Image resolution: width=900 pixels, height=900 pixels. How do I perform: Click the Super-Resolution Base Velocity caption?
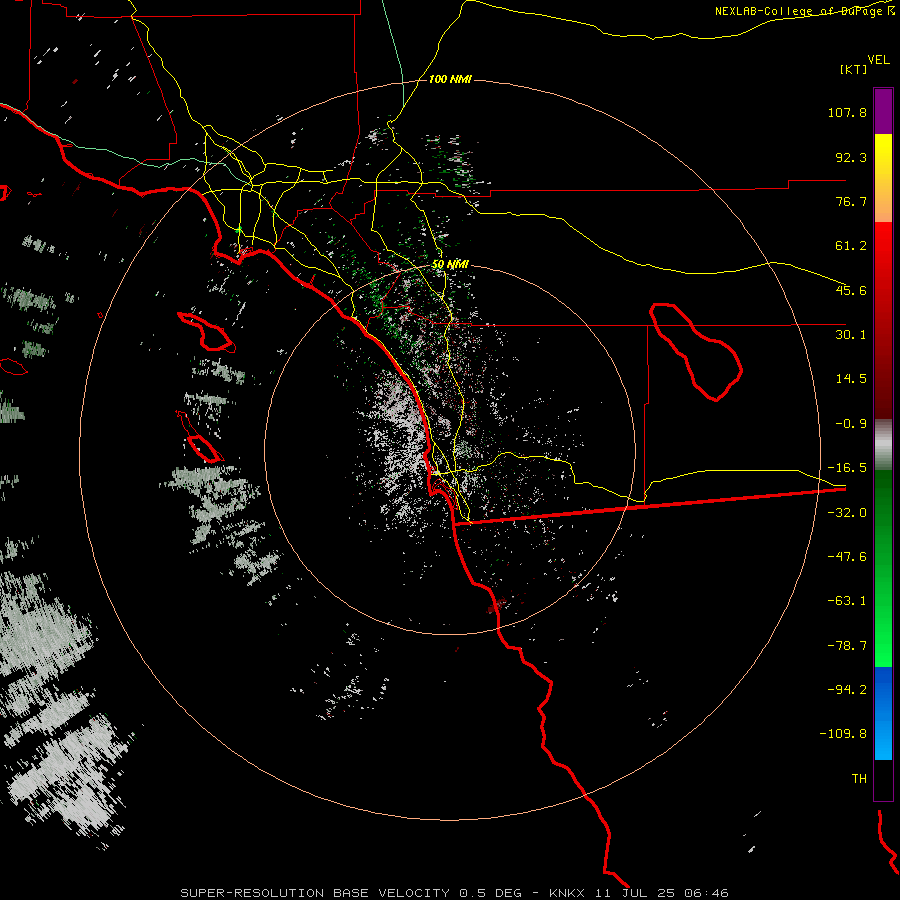point(454,893)
